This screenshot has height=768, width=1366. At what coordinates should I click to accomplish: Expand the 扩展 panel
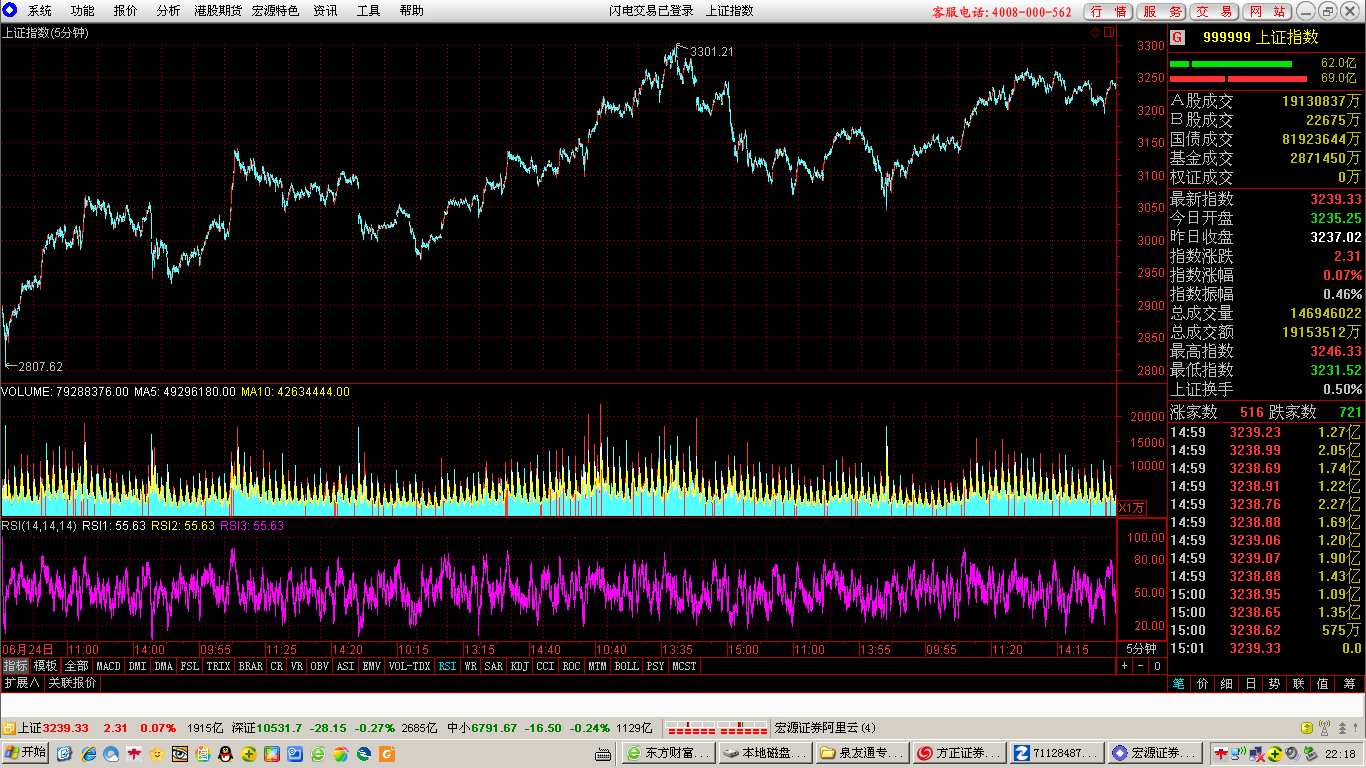[x=21, y=683]
